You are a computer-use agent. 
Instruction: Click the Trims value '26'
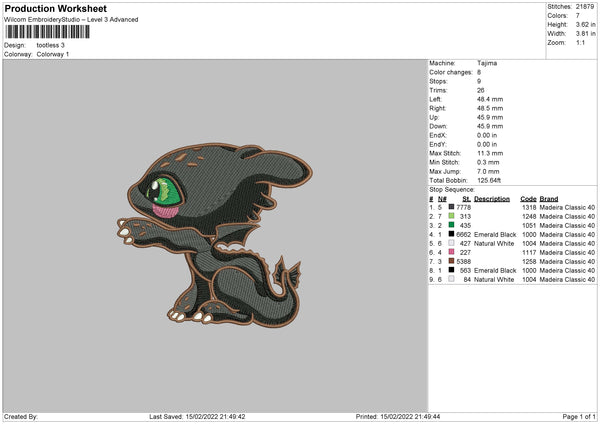(x=481, y=90)
